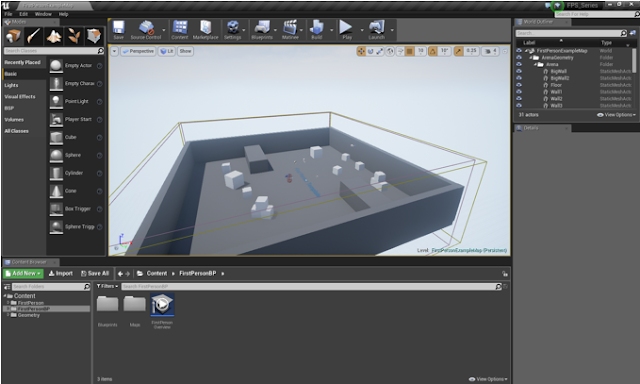Open viewport options dropdown arrow

[x=114, y=51]
